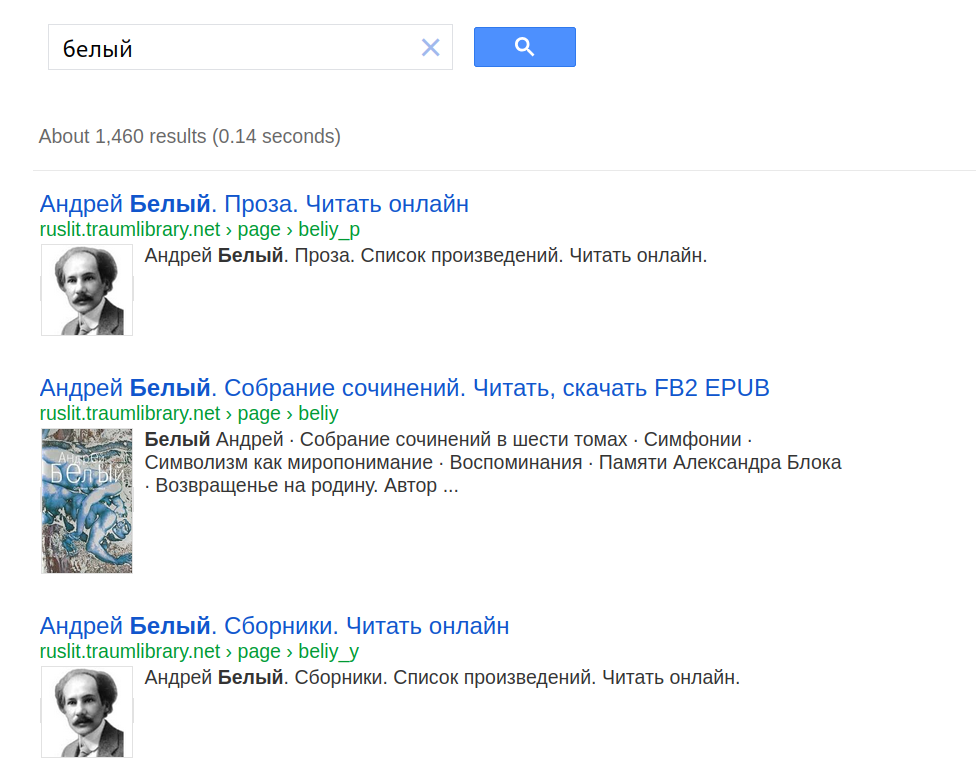Viewport: 976px width, 782px height.
Task: Click the search field containing 'белый'
Action: (235, 48)
